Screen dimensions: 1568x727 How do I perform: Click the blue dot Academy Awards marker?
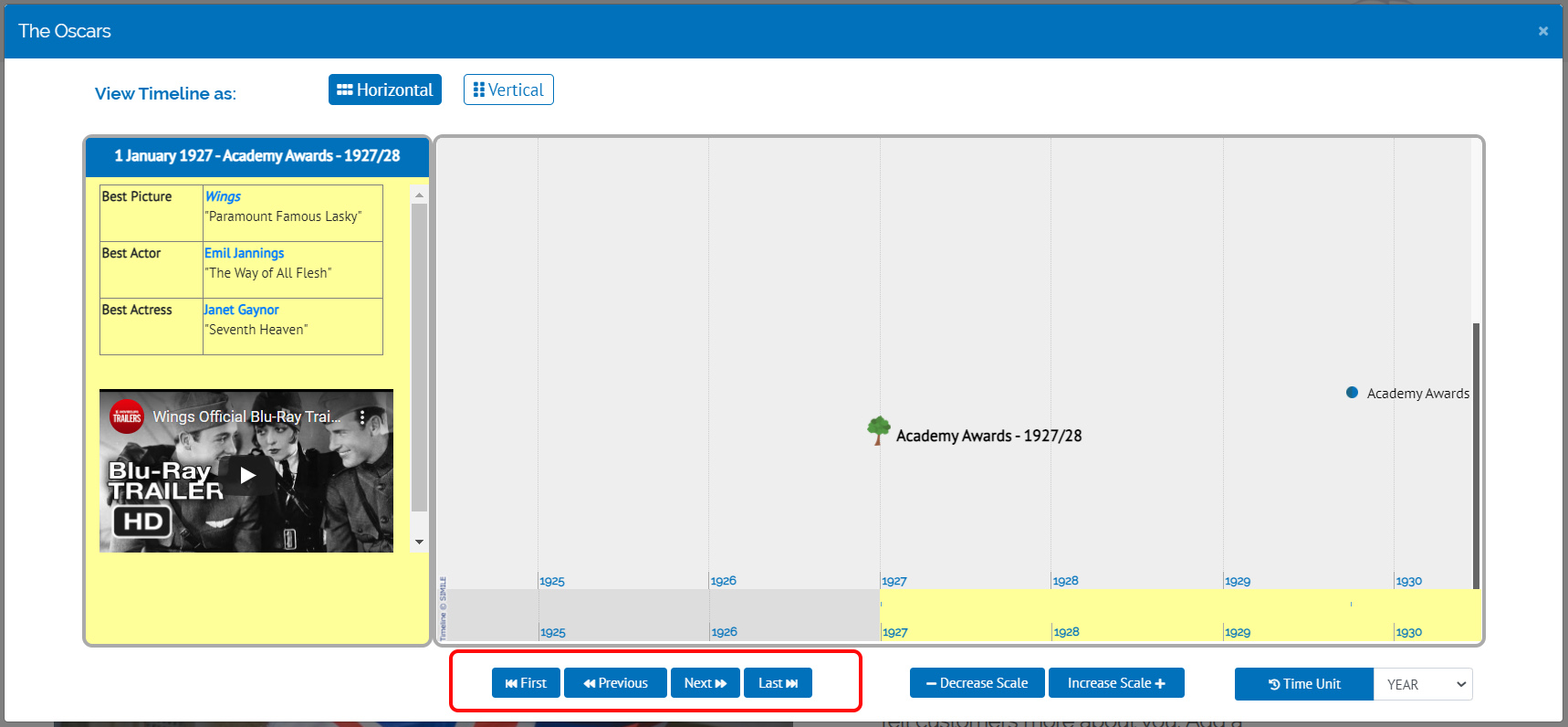(x=1352, y=393)
